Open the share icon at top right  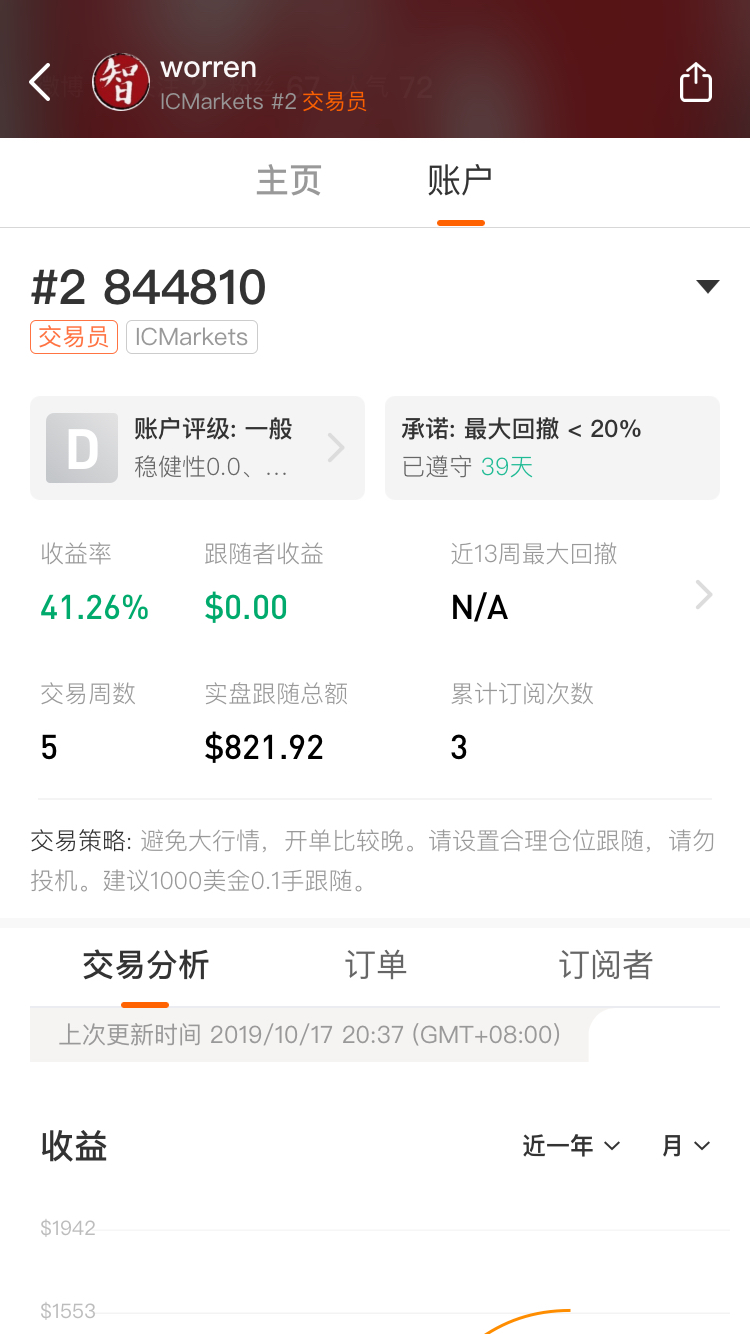tap(696, 82)
